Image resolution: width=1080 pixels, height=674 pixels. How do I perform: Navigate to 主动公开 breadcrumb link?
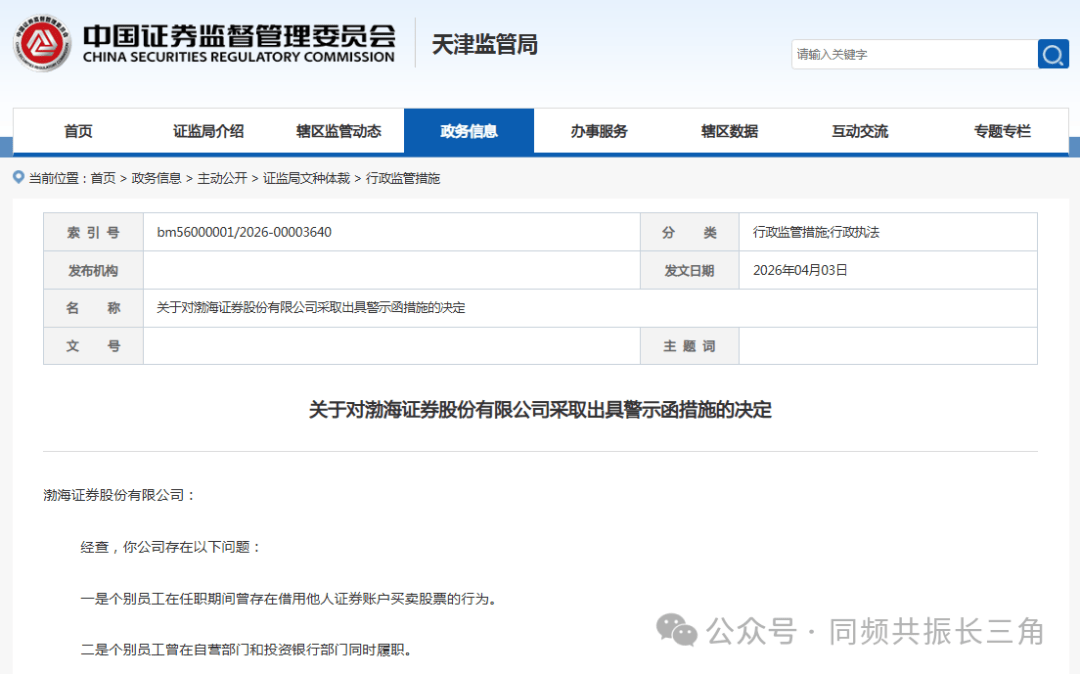[222, 178]
